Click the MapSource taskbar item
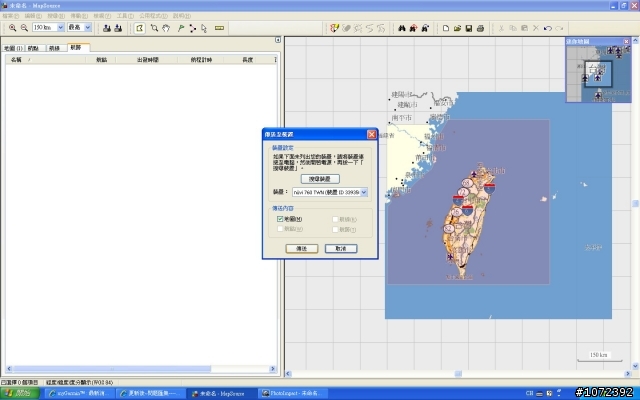640x400 pixels. tap(221, 393)
